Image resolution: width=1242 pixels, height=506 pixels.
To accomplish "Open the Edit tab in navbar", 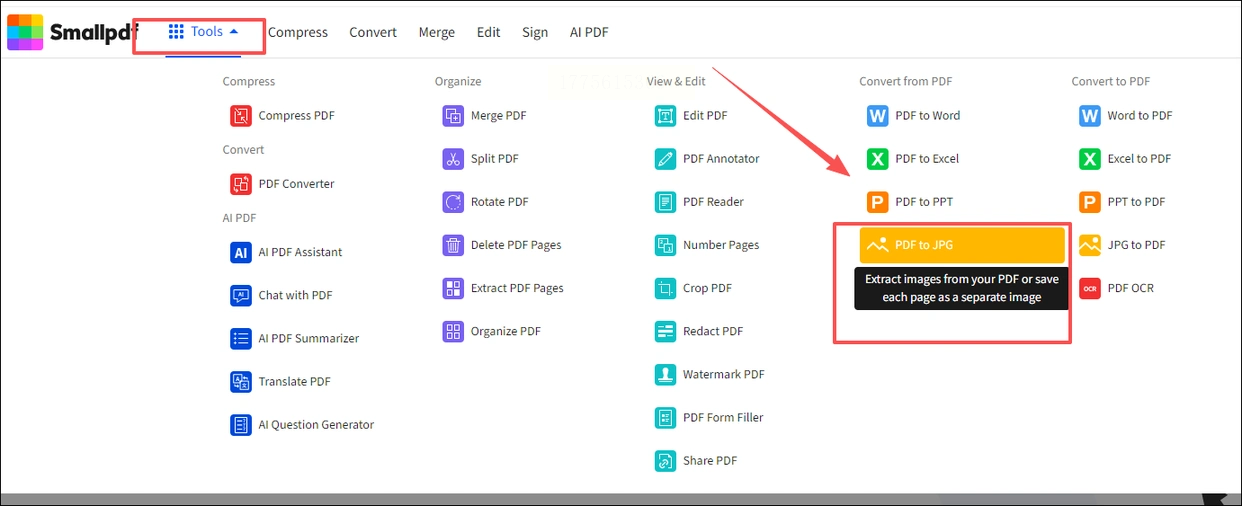I will (489, 32).
